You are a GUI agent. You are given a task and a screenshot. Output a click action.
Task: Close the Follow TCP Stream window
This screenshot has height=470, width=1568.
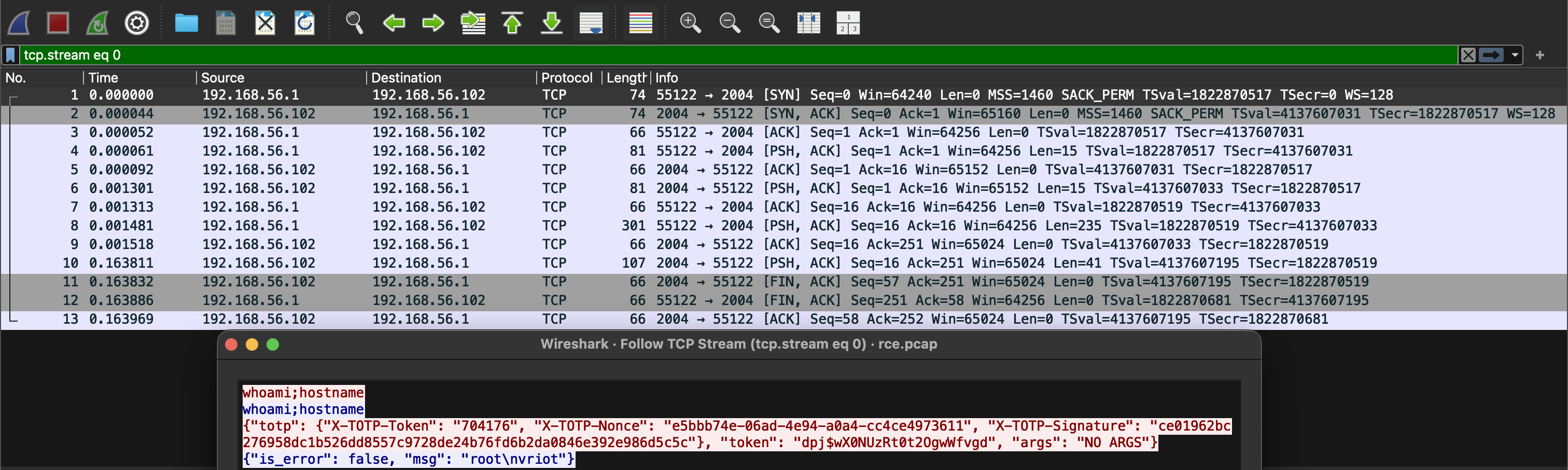click(x=231, y=344)
